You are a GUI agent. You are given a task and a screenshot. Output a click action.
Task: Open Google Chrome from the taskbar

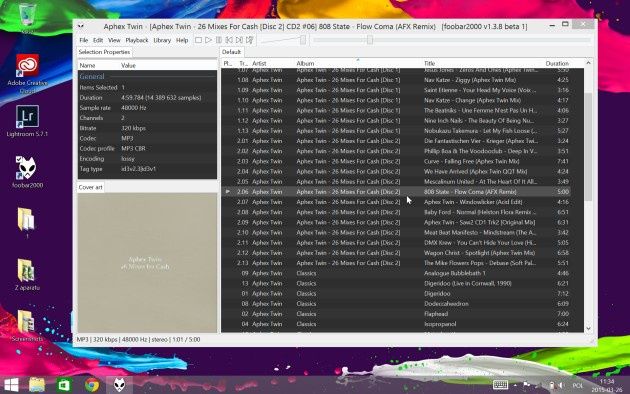point(92,385)
